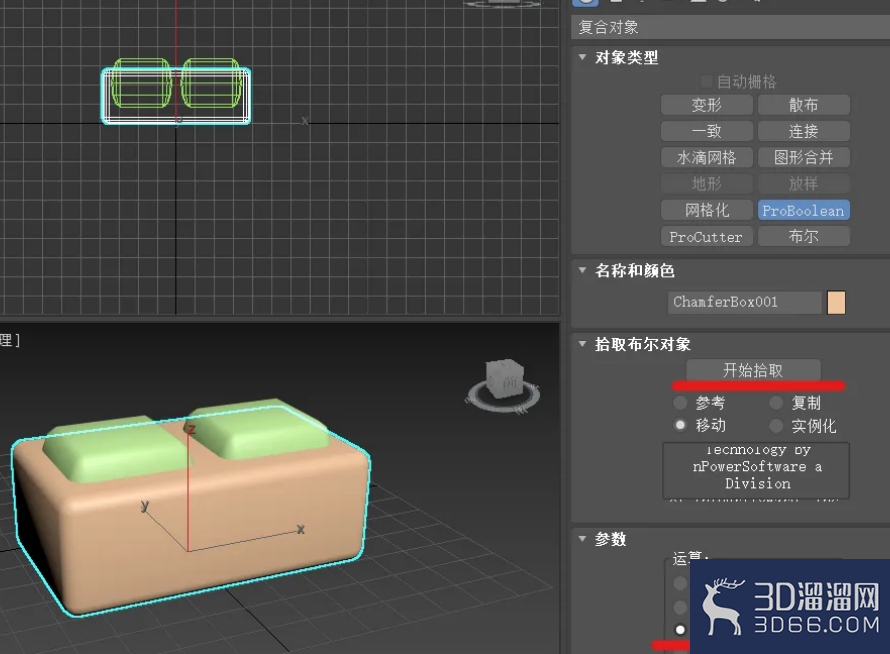The image size is (890, 654).
Task: Click the ChamferBox001 object name field
Action: tap(745, 302)
